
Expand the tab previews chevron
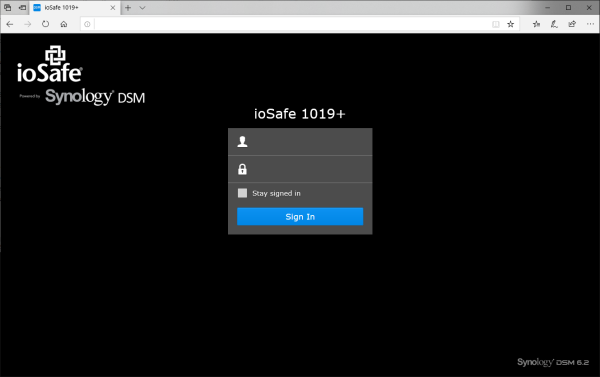142,7
